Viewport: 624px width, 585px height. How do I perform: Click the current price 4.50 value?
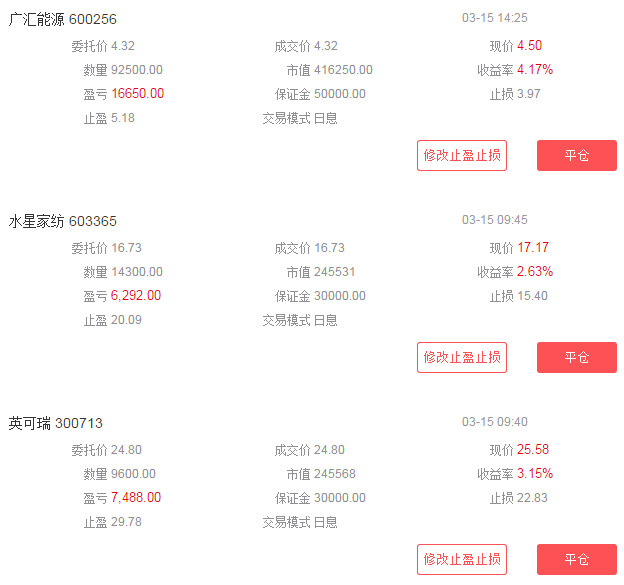(x=529, y=46)
